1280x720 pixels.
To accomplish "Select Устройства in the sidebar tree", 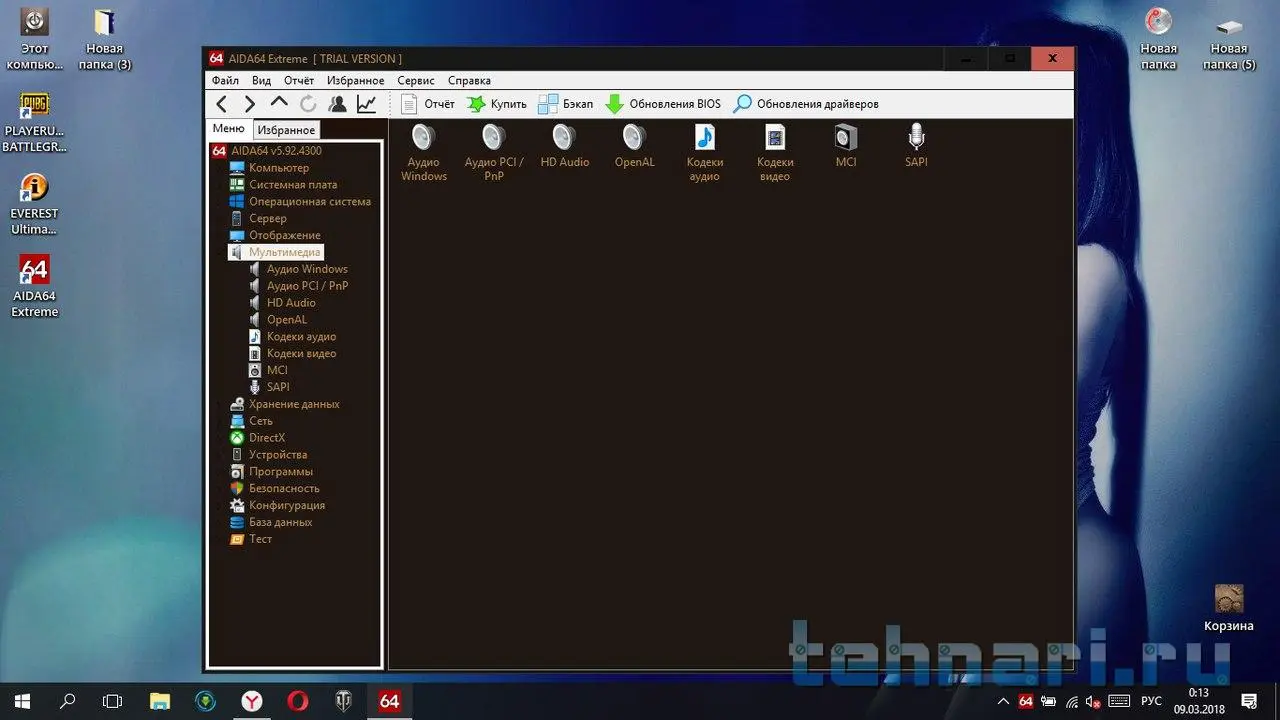I will 268,455.
